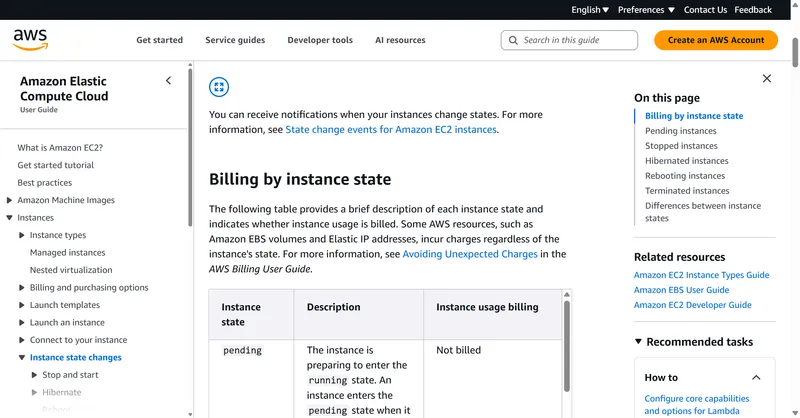This screenshot has height=418, width=800.
Task: Click the Search in this guide field
Action: pyautogui.click(x=569, y=40)
